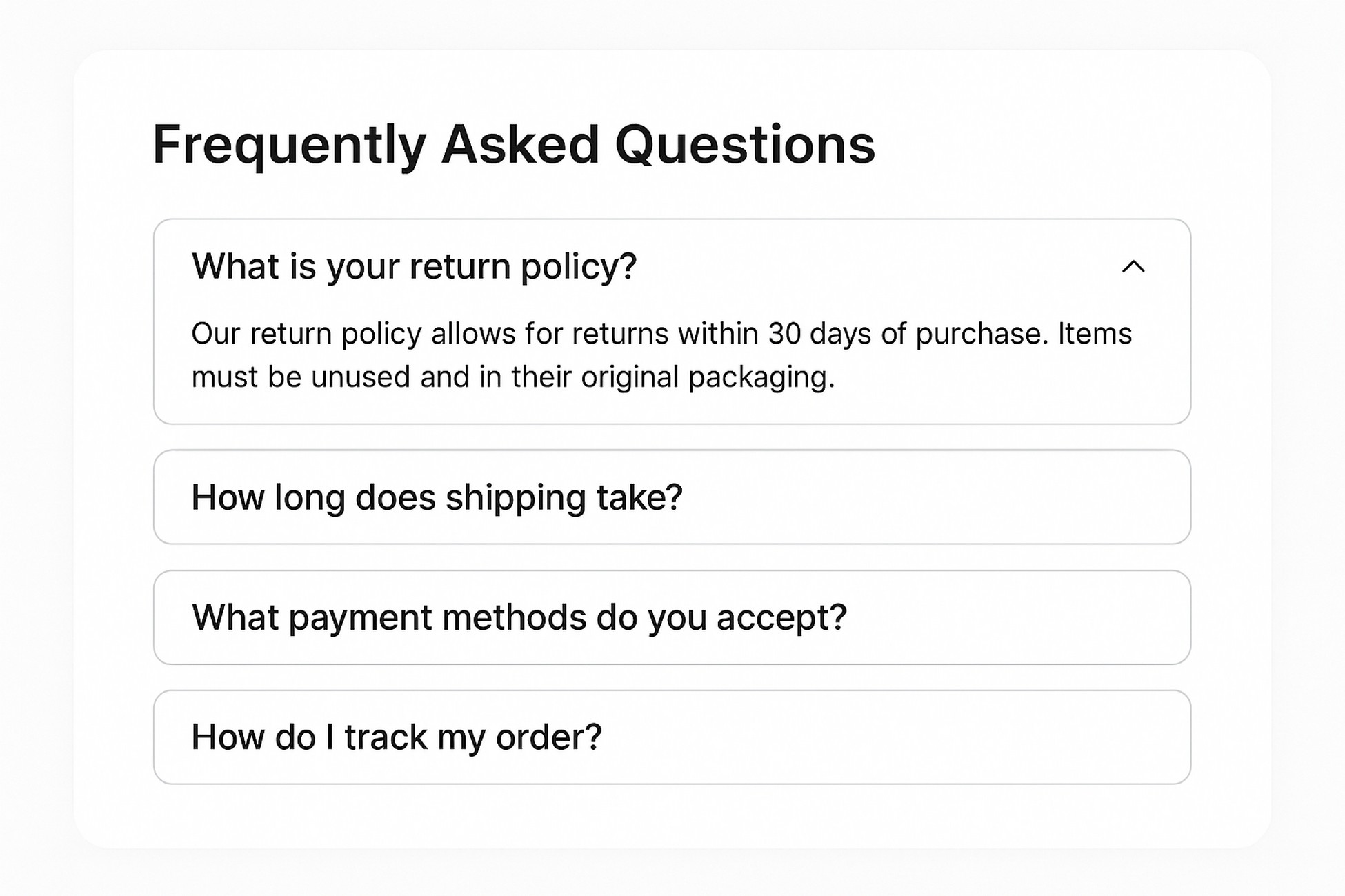Expand "What payment methods do you accept?"

click(x=672, y=617)
